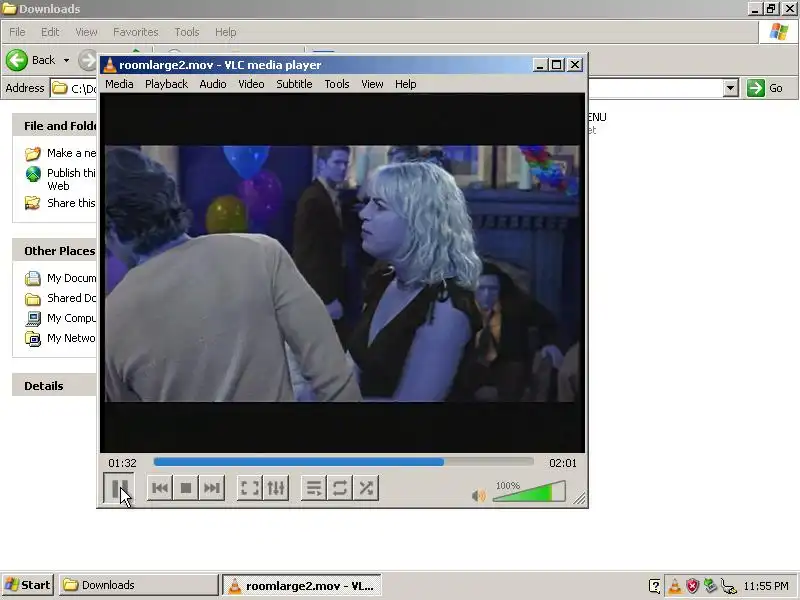Click VLC cone system tray icon
This screenshot has height=600, width=800.
pos(674,586)
